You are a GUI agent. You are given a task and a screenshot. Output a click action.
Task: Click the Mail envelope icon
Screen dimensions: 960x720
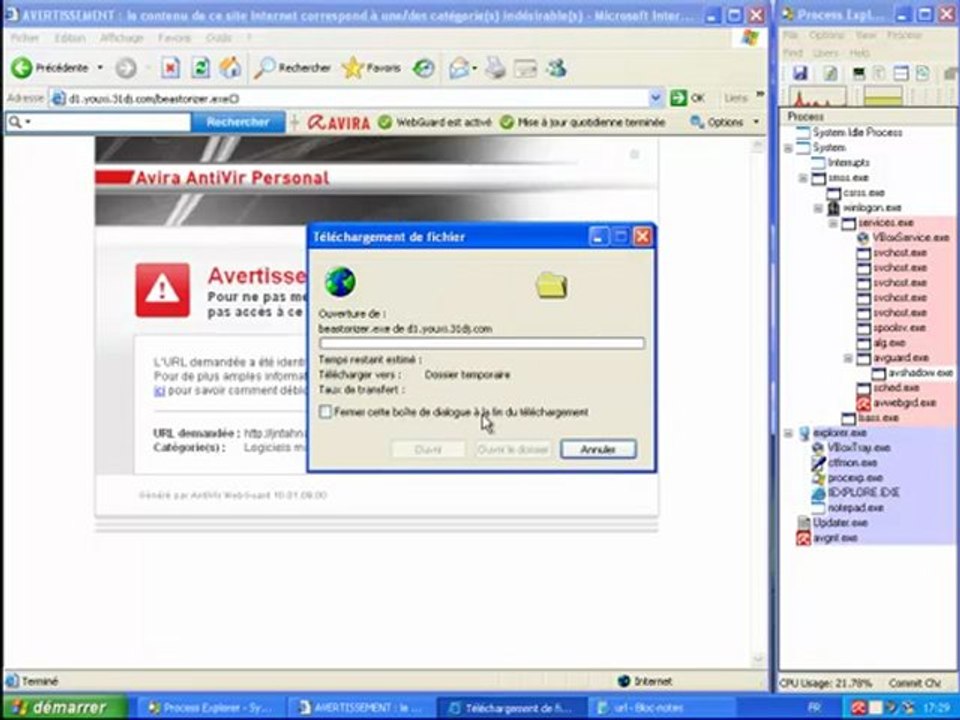(459, 68)
